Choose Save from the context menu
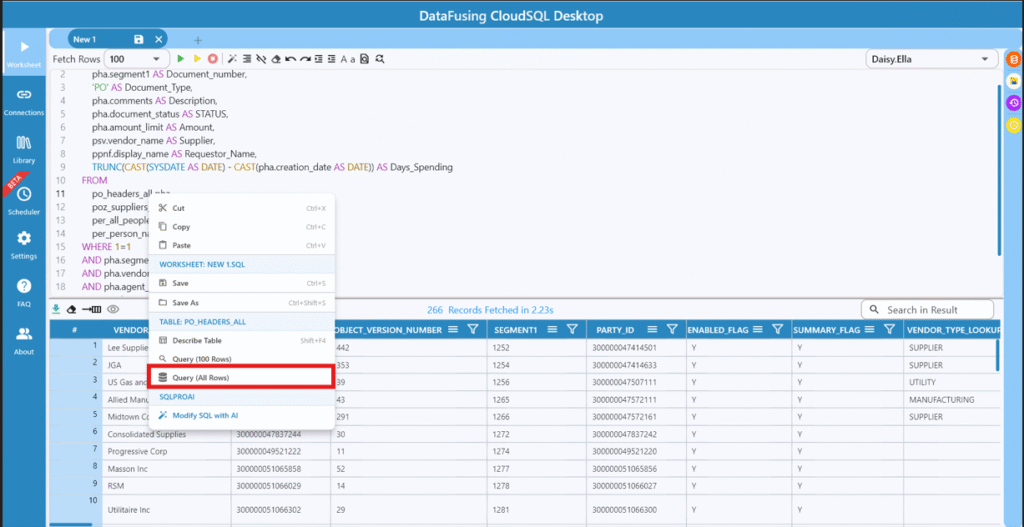1024x527 pixels. pyautogui.click(x=242, y=283)
